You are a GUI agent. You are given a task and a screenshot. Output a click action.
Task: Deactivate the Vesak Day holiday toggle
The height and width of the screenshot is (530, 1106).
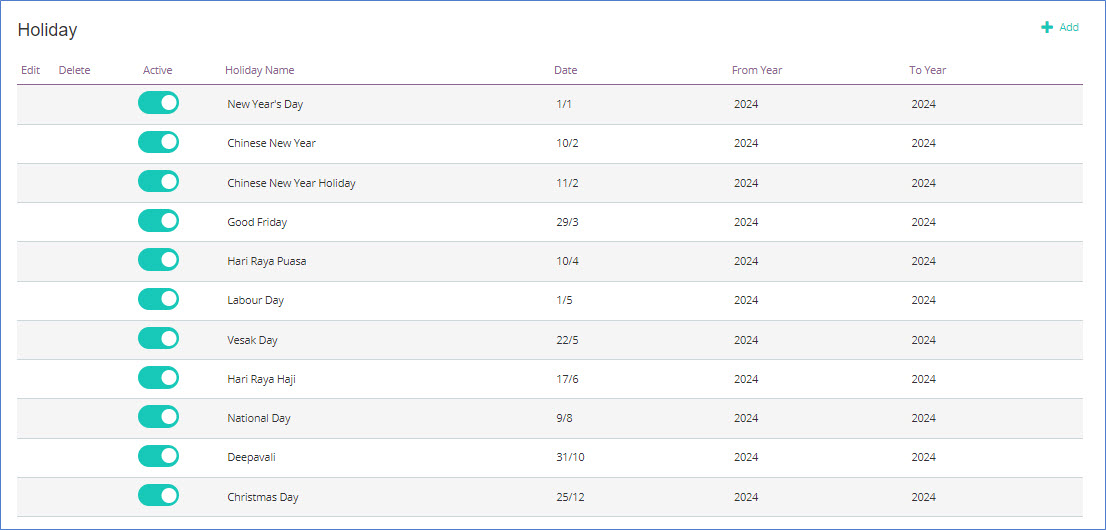pos(158,339)
